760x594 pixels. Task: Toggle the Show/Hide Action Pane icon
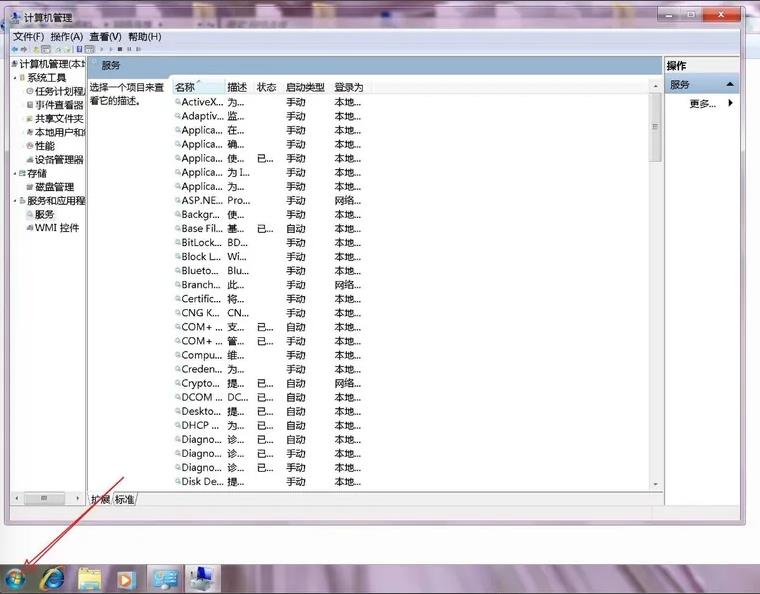pyautogui.click(x=89, y=49)
